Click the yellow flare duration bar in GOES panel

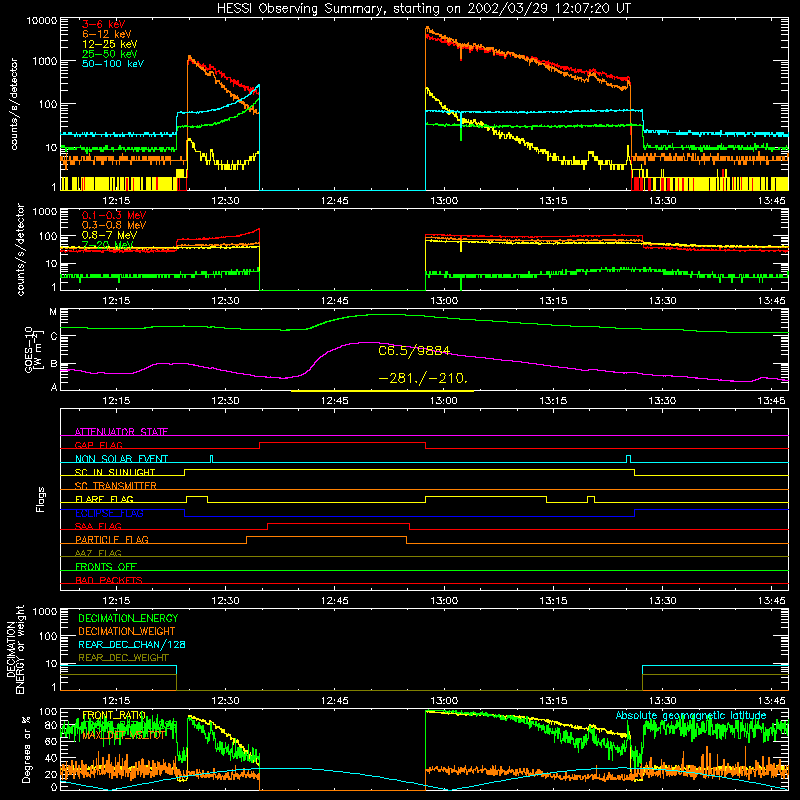382,391
